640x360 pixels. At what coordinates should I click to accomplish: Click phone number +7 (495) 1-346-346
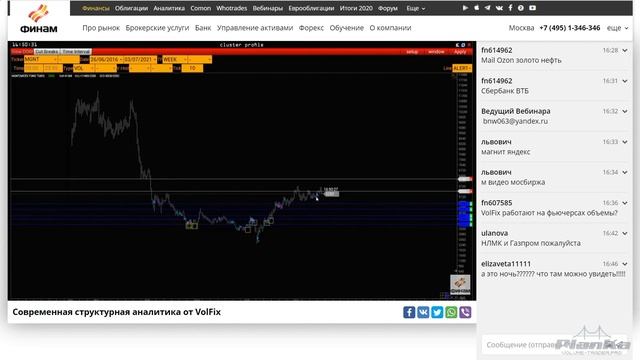click(570, 28)
